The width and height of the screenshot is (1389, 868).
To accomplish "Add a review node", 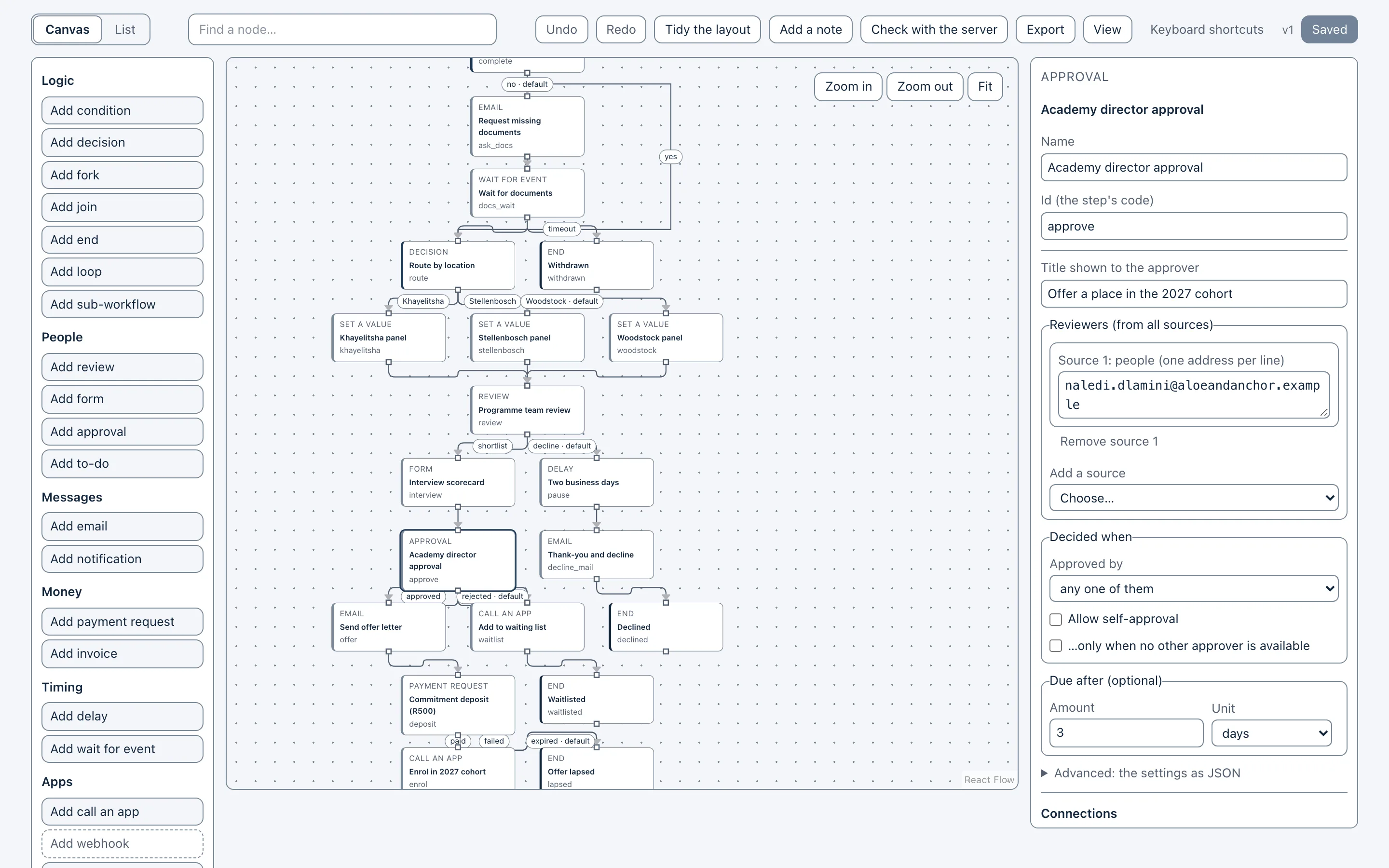I will 122,367.
